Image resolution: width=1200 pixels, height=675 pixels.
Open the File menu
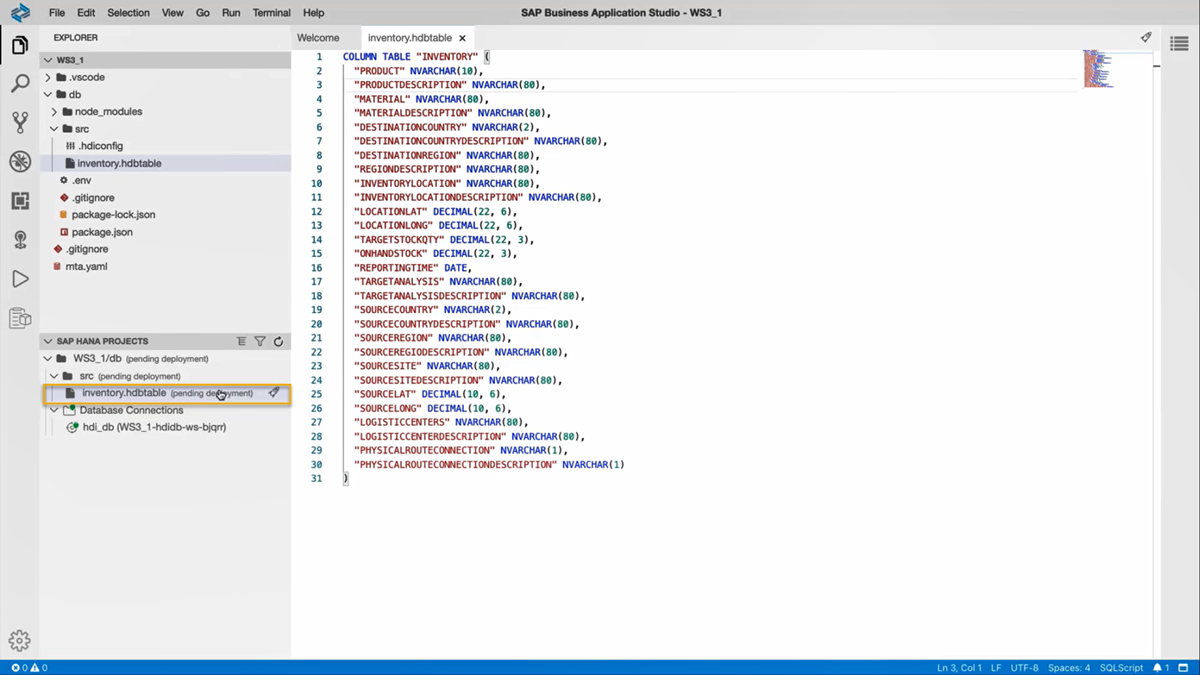coord(57,13)
